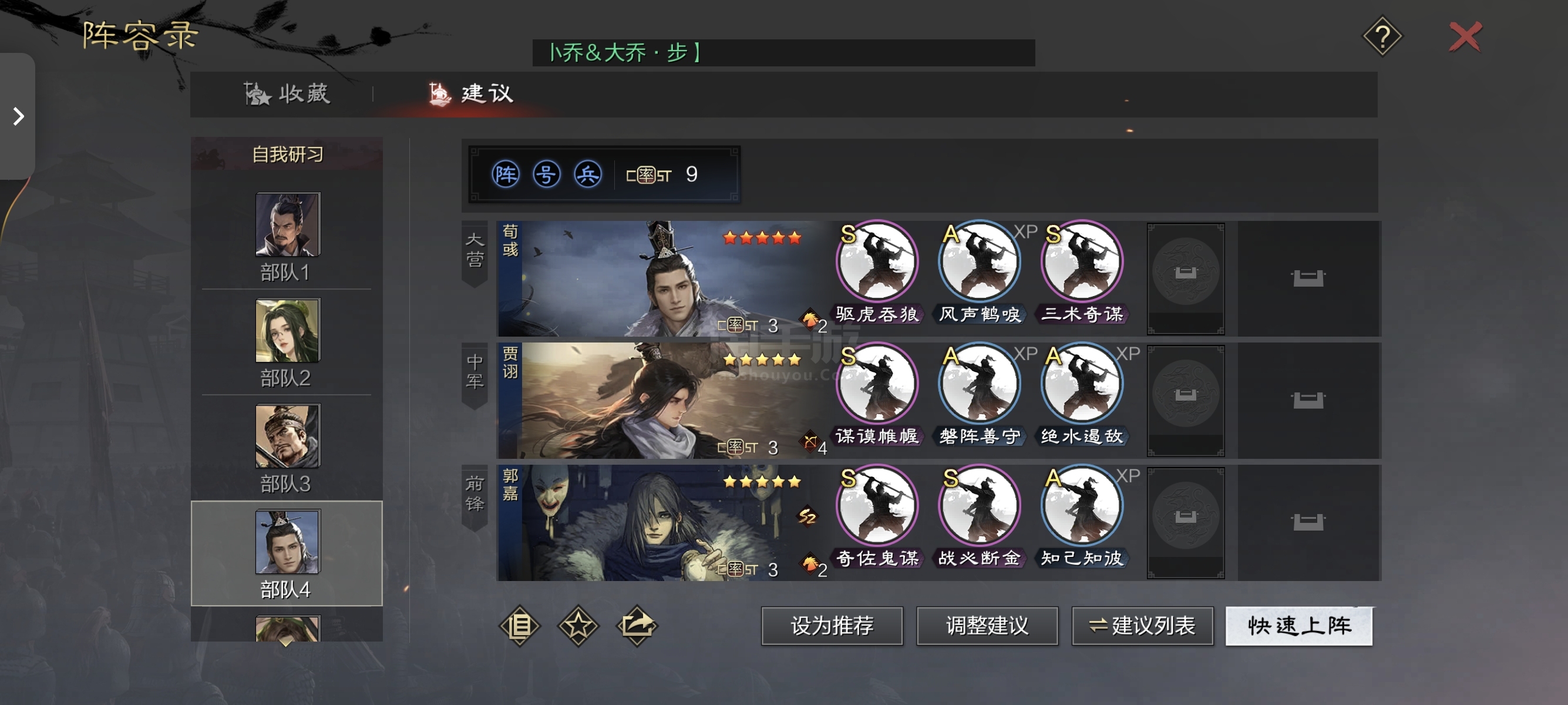1568x705 pixels.
Task: Tap 荀彧's empty equipment slot
Action: click(x=1185, y=278)
